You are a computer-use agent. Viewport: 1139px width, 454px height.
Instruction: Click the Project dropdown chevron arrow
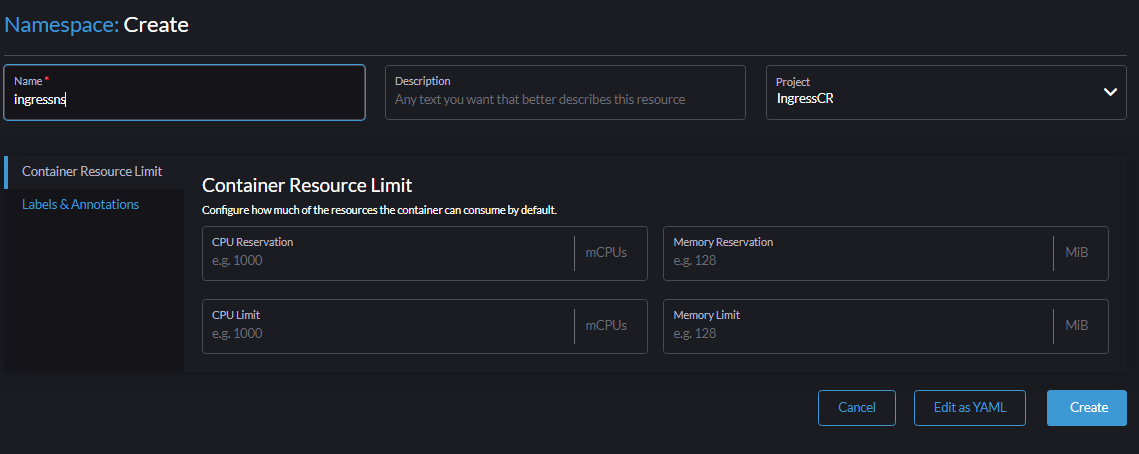coord(1110,92)
